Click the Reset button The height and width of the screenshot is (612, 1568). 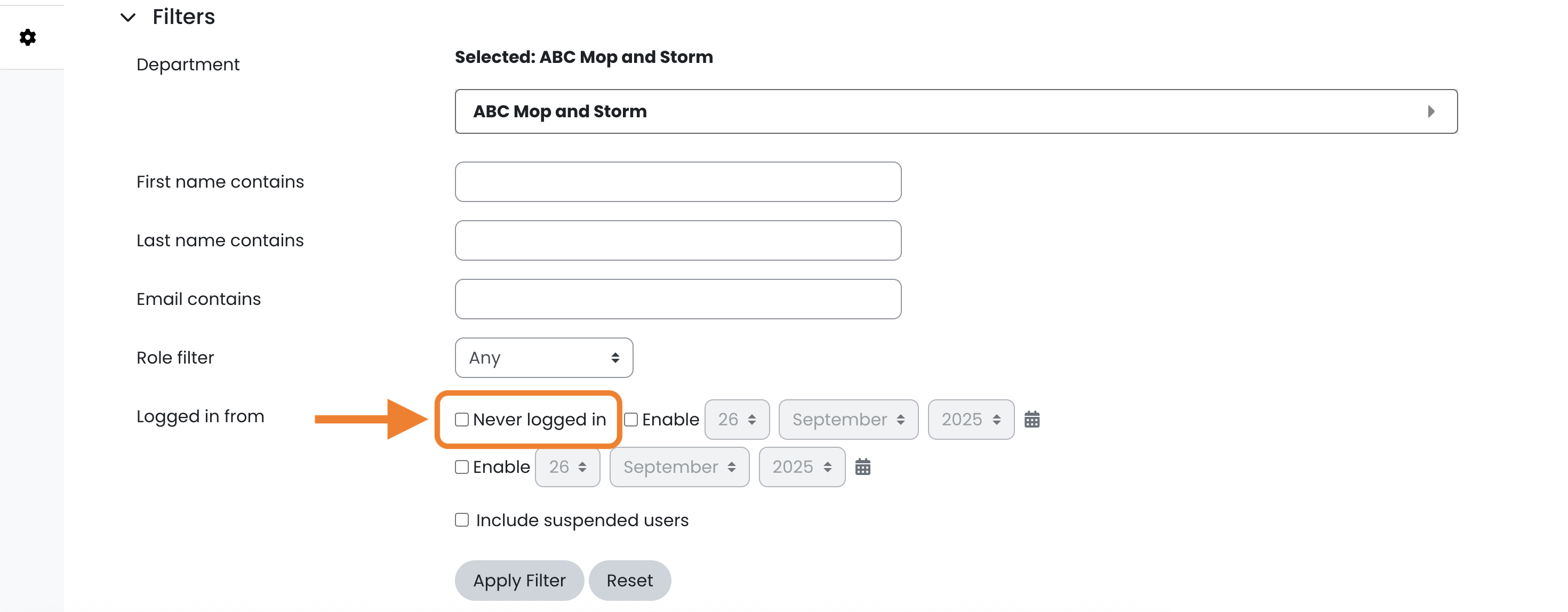[x=629, y=581]
